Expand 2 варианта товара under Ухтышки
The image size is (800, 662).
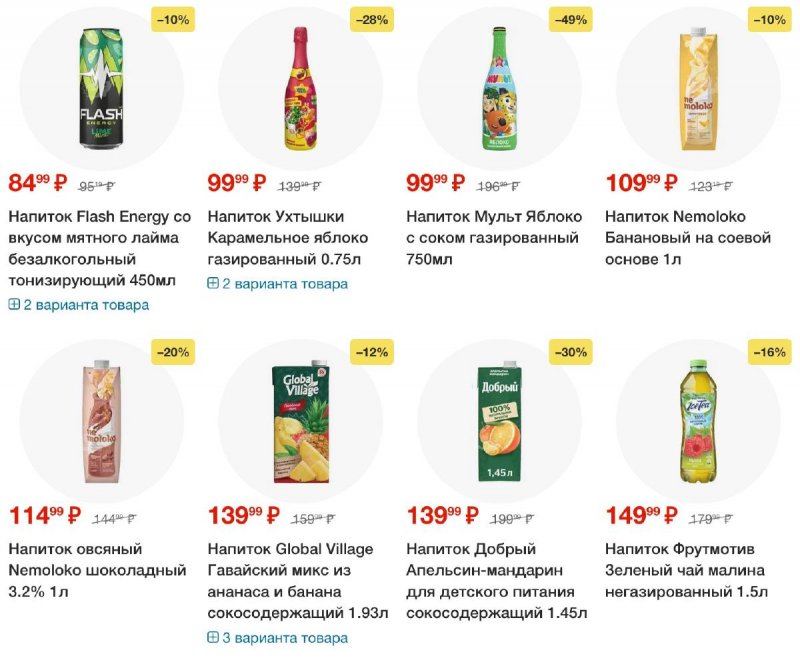point(278,284)
